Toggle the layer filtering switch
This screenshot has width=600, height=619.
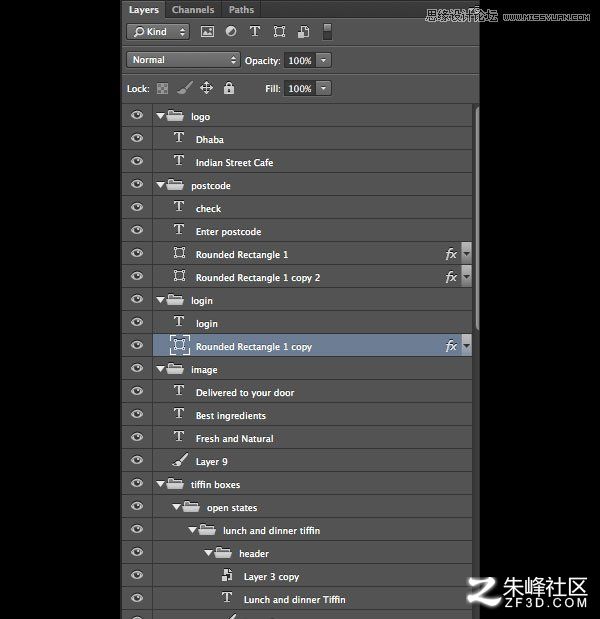pyautogui.click(x=327, y=32)
